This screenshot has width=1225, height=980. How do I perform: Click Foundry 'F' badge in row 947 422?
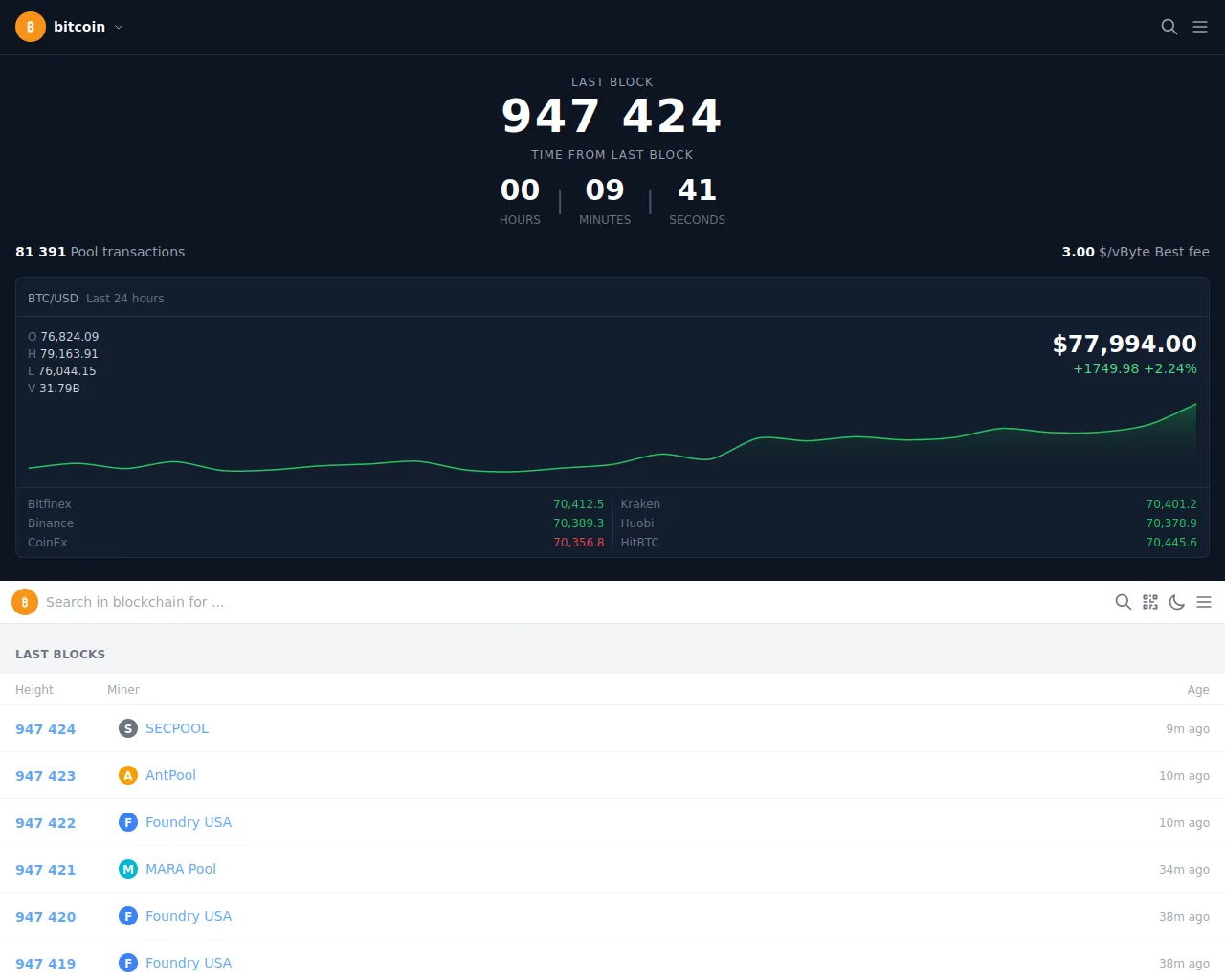128,822
